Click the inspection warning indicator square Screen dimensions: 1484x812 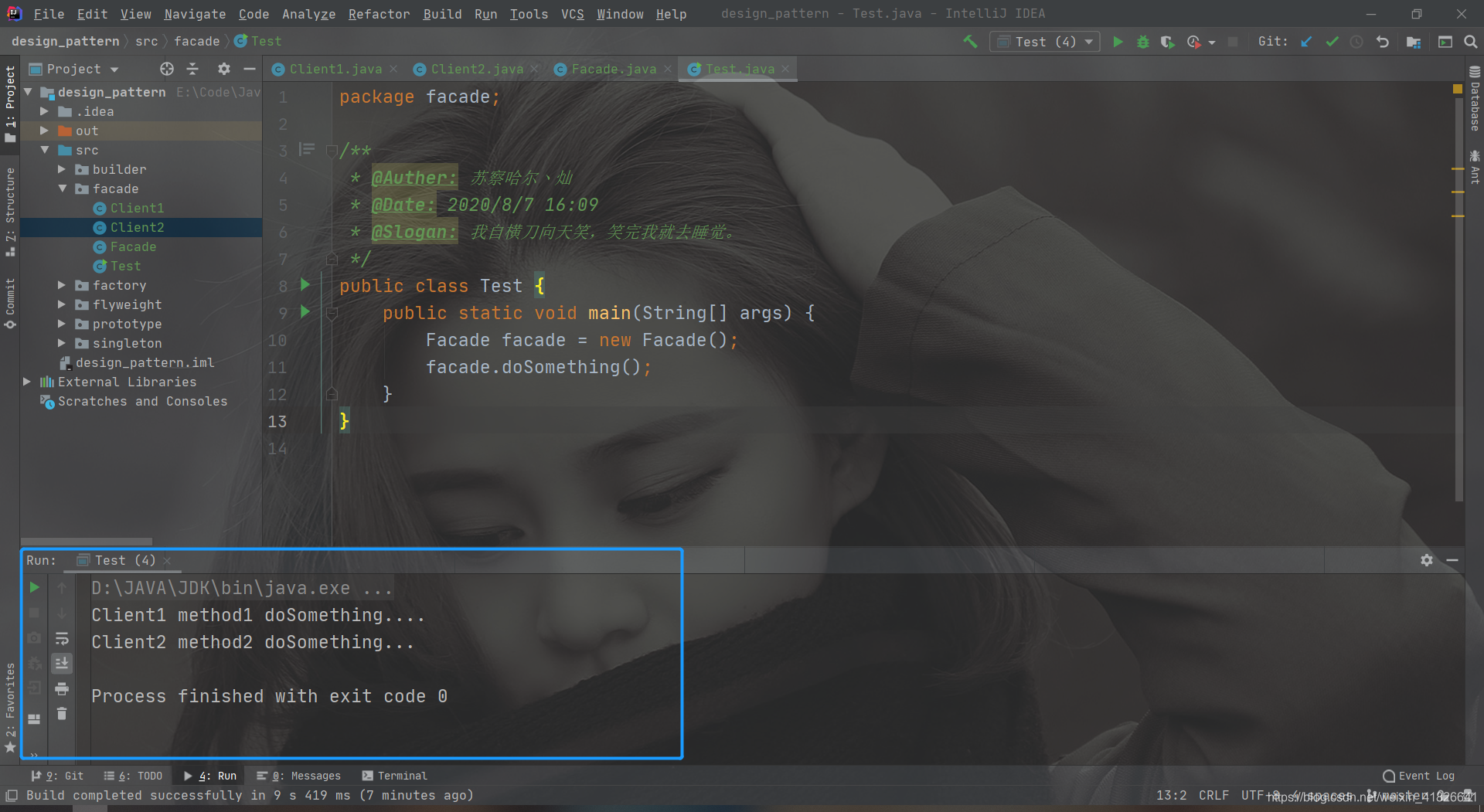pos(1458,89)
